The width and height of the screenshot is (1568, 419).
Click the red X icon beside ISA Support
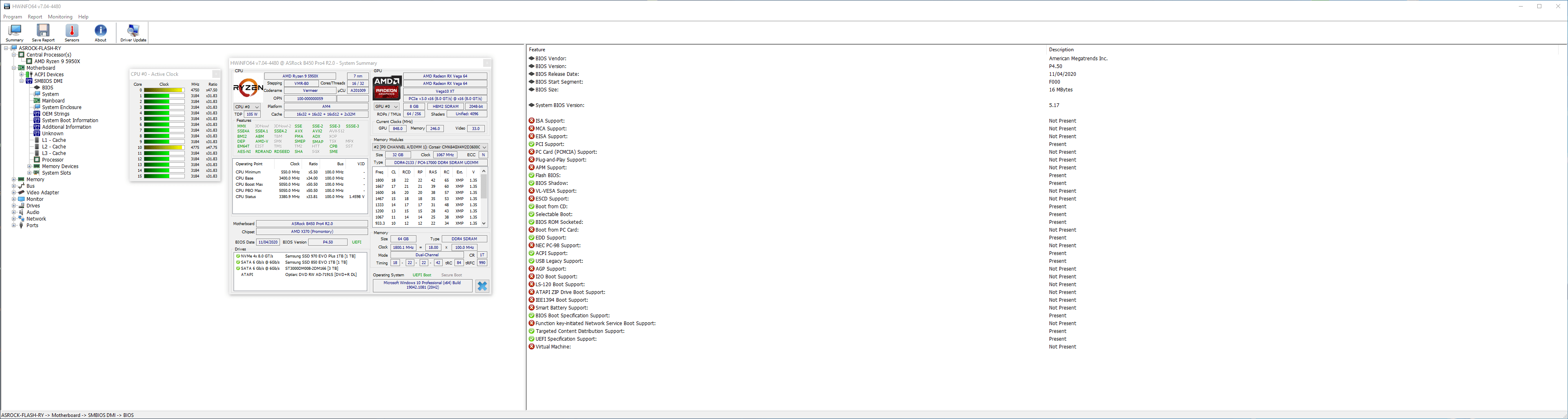pos(532,121)
